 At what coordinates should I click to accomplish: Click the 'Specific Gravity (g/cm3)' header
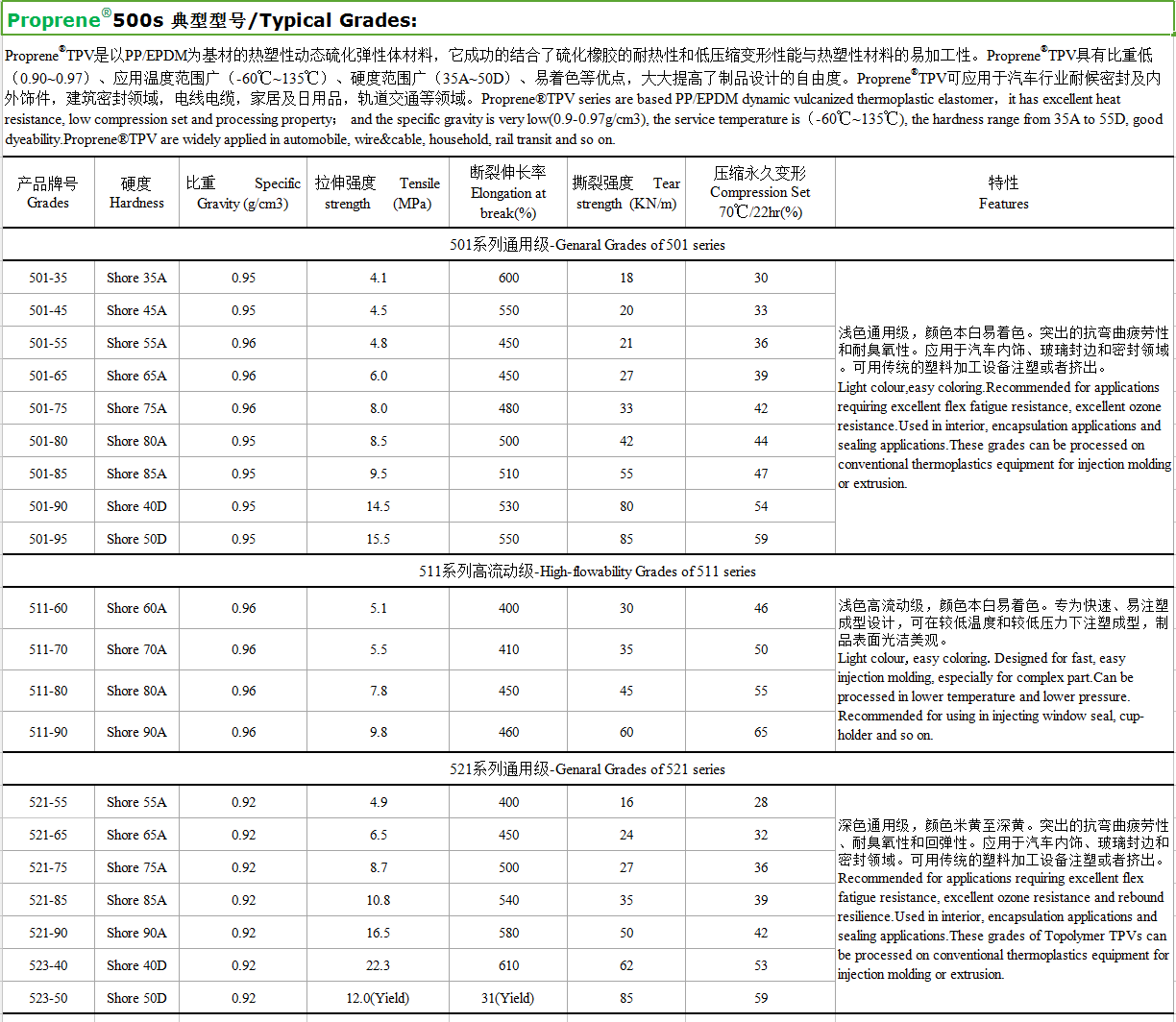(243, 193)
